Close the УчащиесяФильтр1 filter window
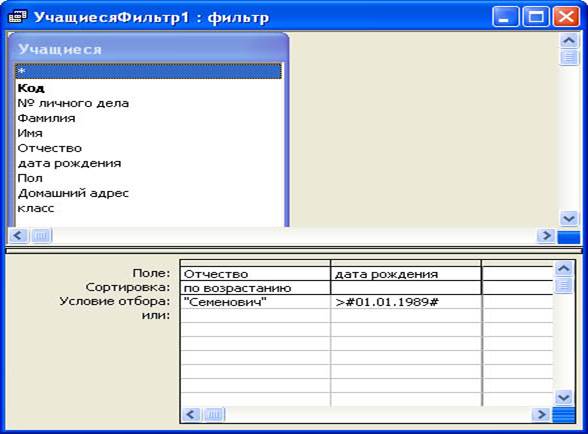 coord(566,17)
